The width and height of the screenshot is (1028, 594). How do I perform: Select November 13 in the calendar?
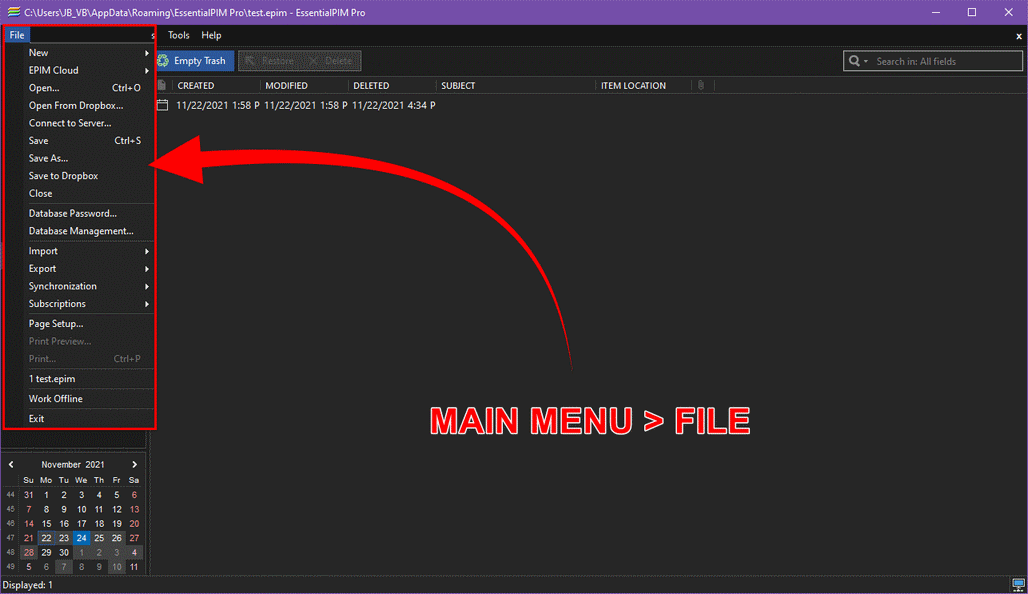click(134, 509)
